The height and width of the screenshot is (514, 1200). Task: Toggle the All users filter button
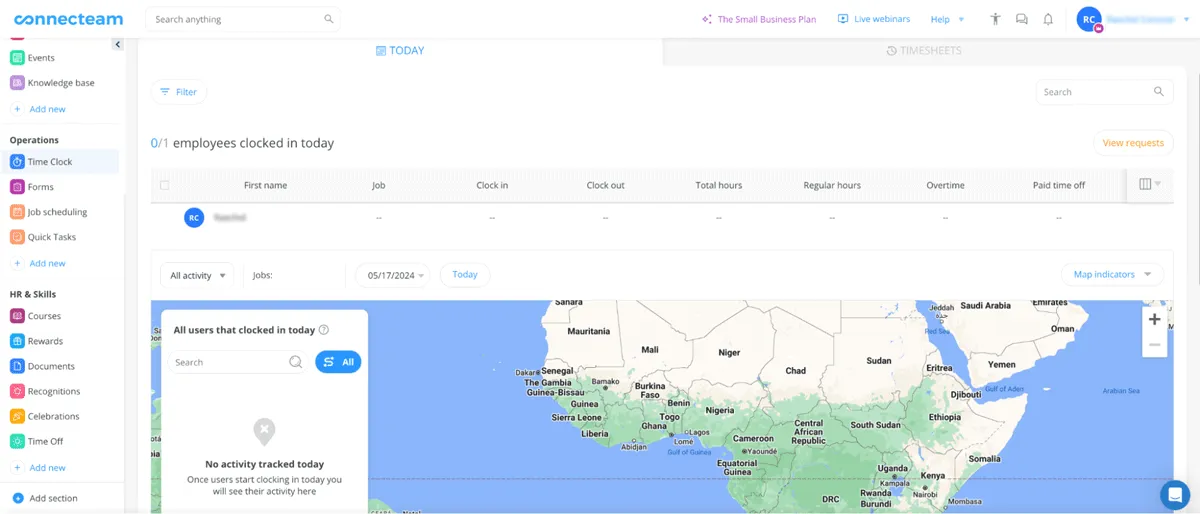tap(338, 362)
